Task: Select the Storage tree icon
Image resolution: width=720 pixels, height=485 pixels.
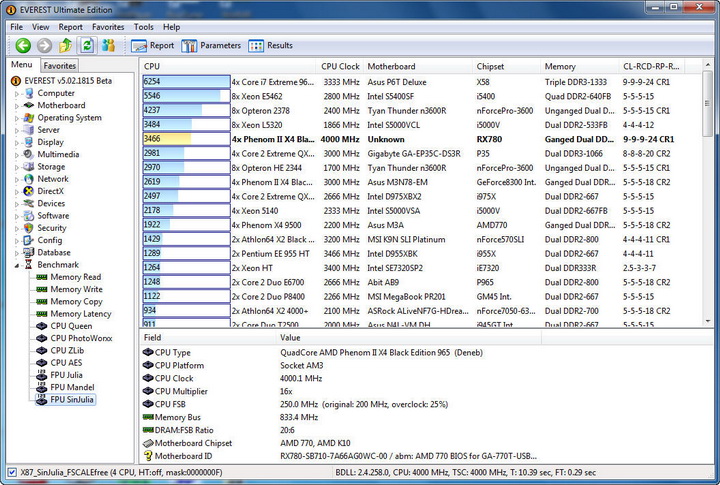Action: 29,167
